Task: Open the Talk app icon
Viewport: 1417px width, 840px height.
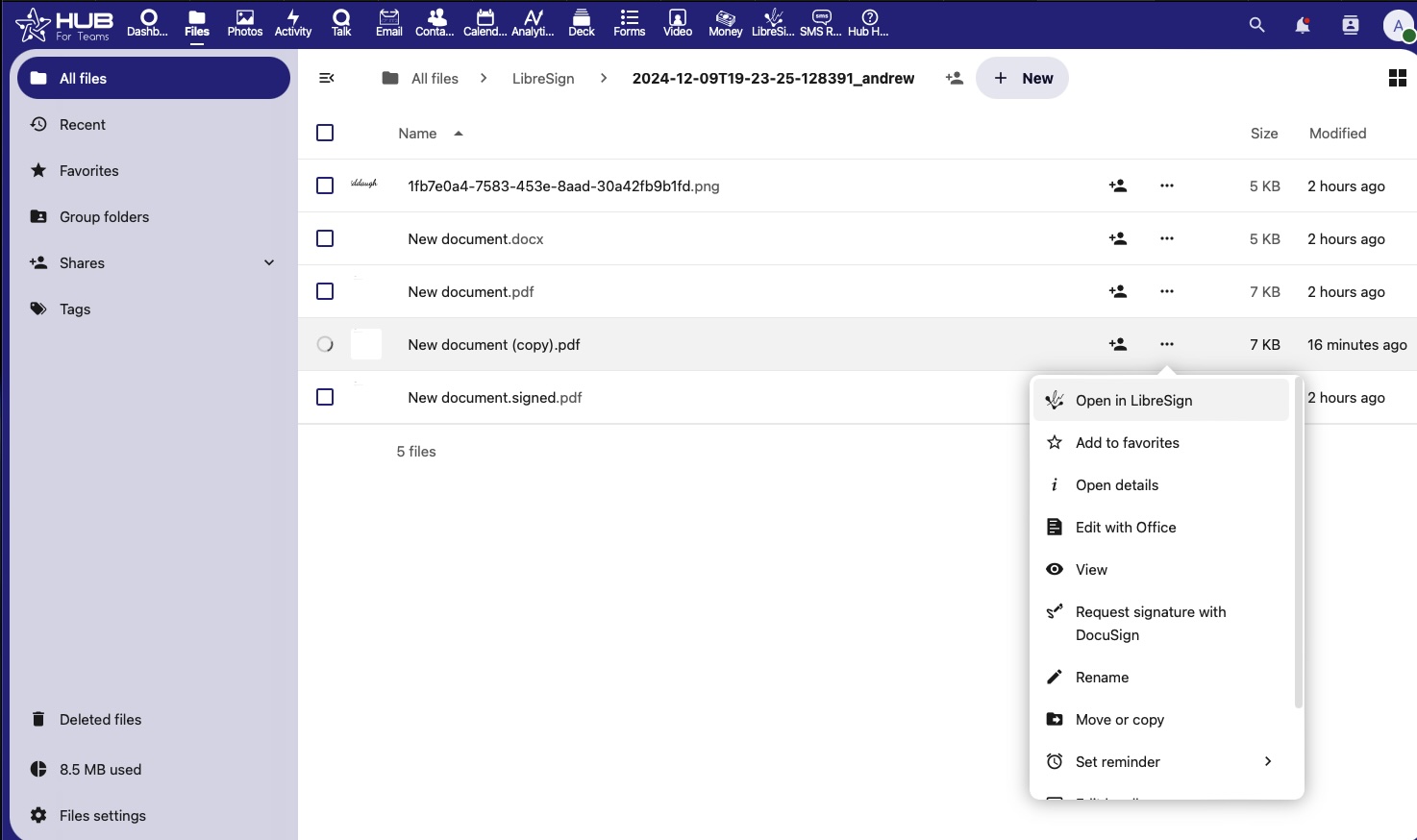Action: click(x=341, y=23)
